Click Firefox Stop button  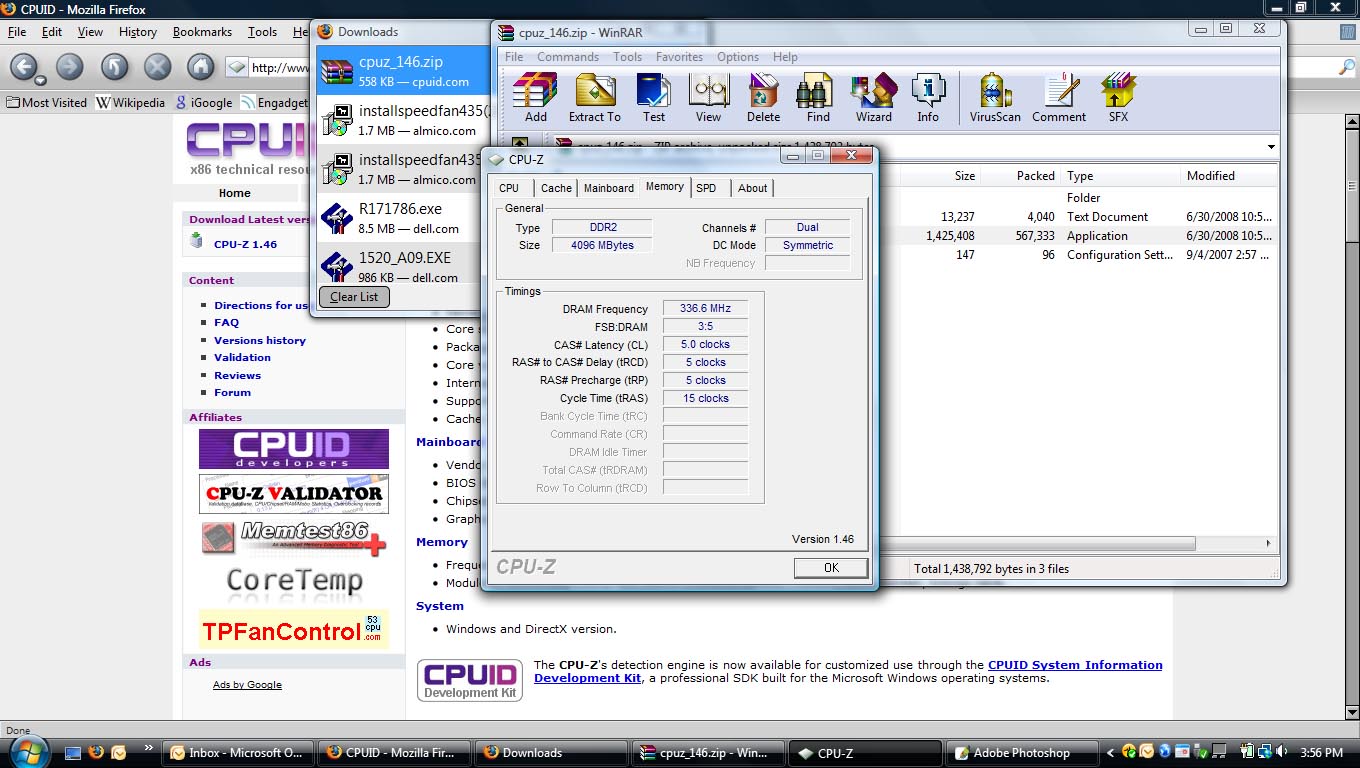[157, 67]
